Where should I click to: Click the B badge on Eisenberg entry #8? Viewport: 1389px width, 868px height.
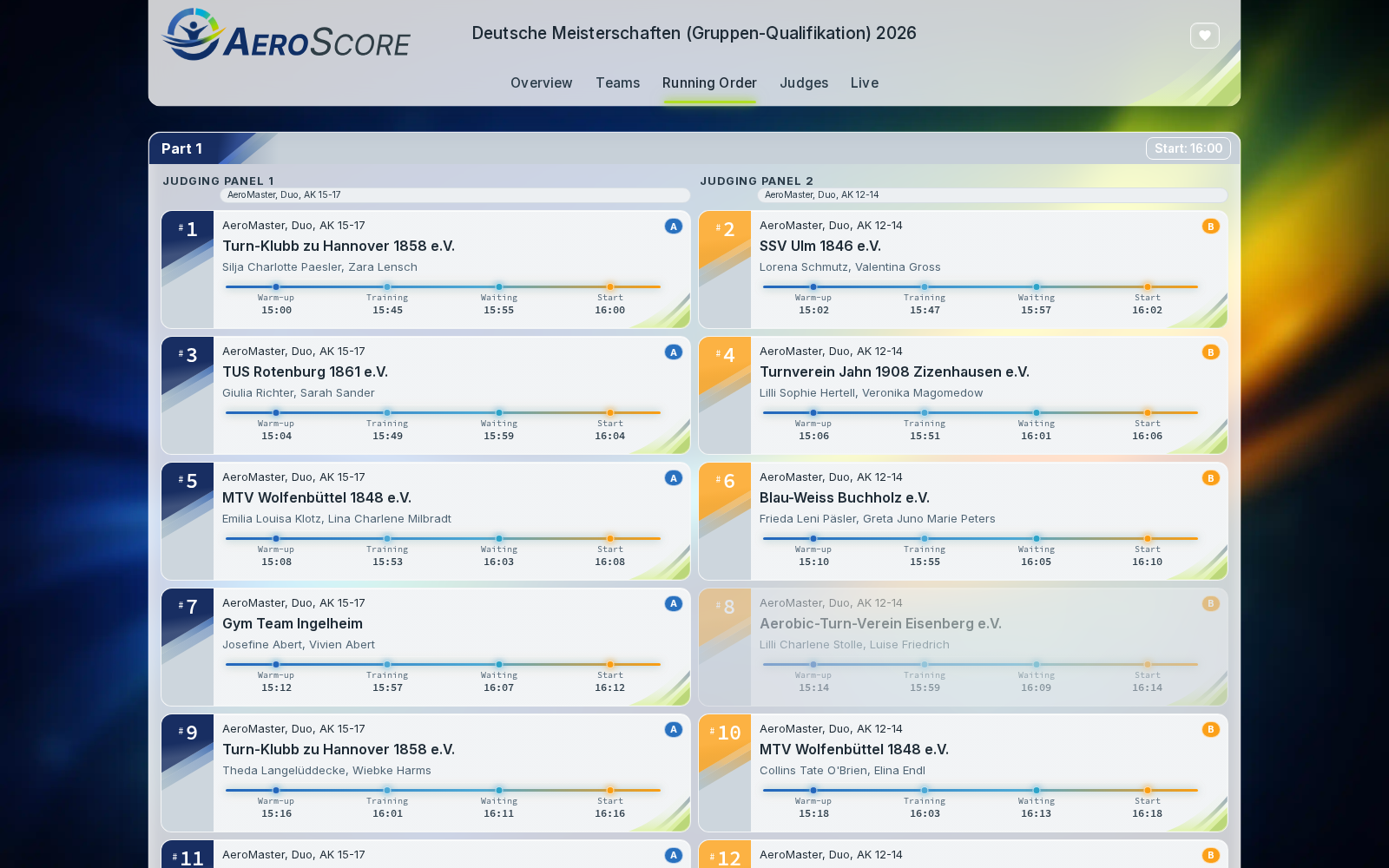pyautogui.click(x=1210, y=603)
